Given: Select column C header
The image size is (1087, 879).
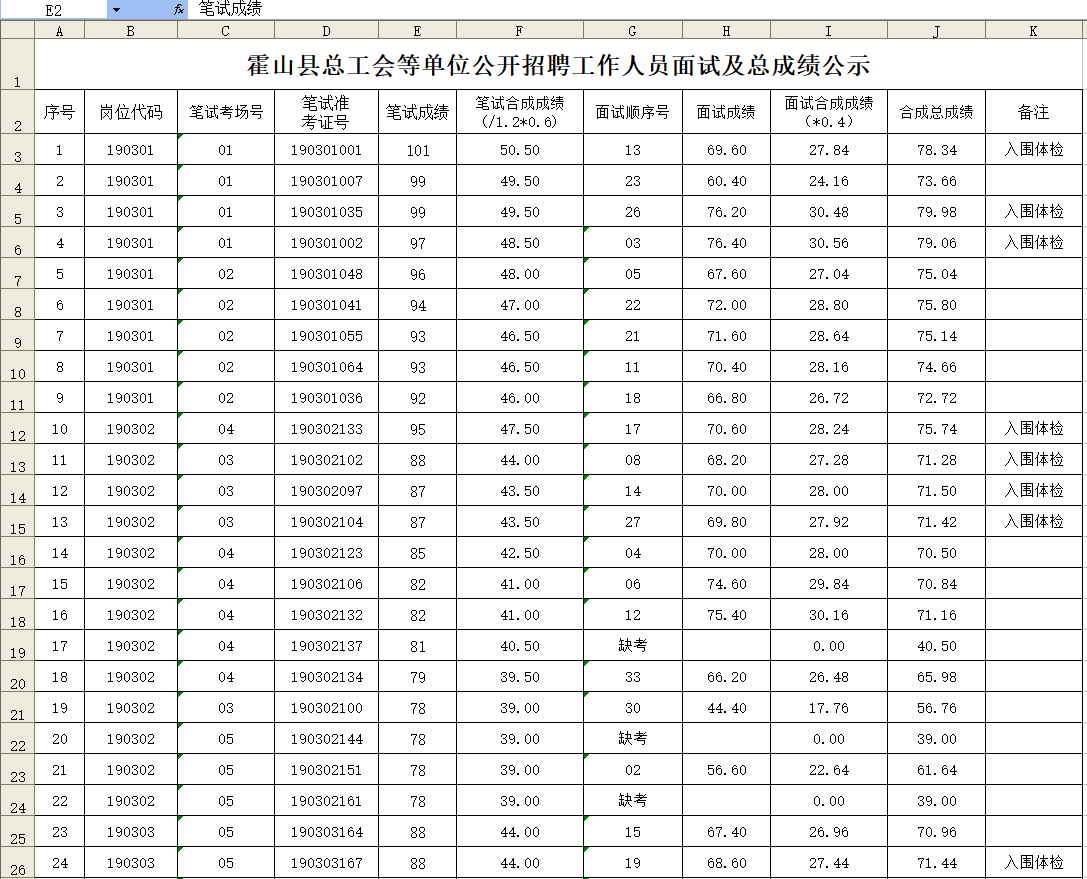Looking at the screenshot, I should 226,31.
